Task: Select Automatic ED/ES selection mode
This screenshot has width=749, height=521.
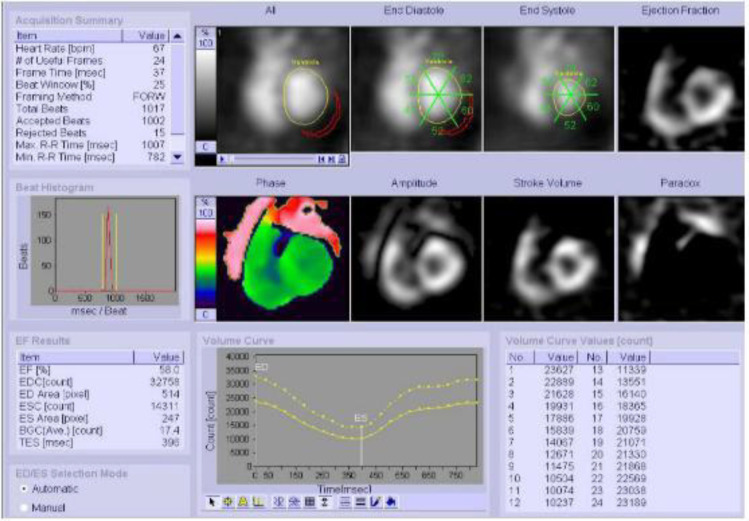Action: click(x=23, y=489)
